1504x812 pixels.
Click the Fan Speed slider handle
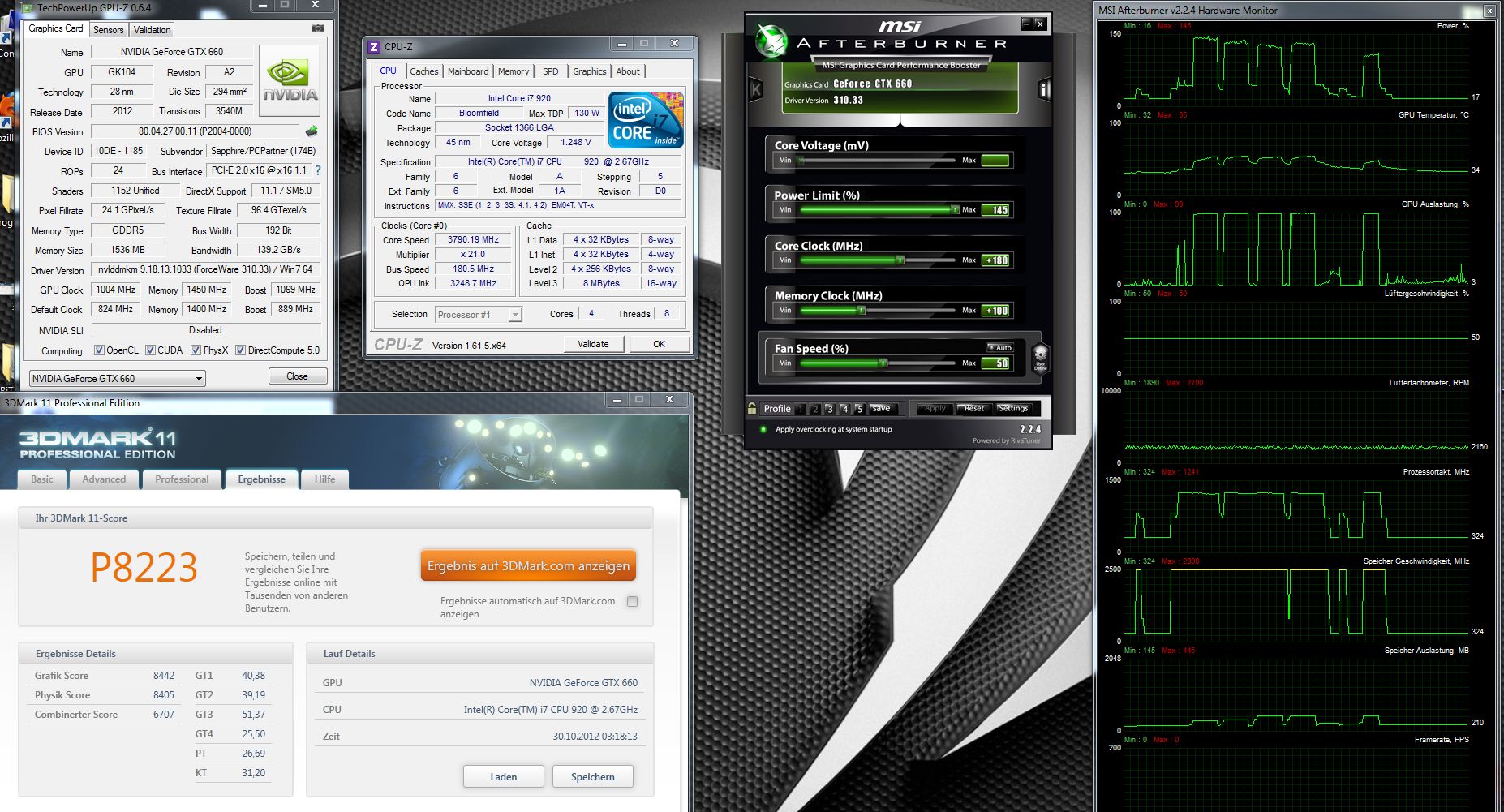click(883, 363)
